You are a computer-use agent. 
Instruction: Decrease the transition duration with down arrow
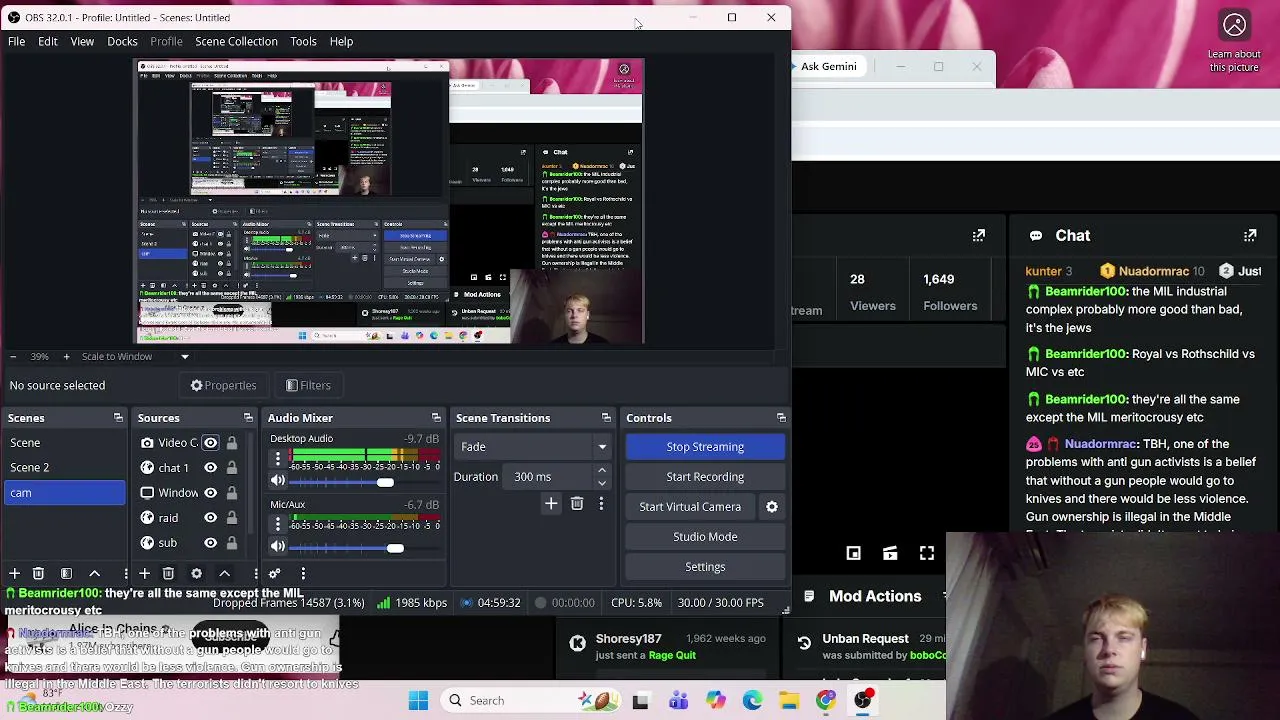[x=602, y=483]
